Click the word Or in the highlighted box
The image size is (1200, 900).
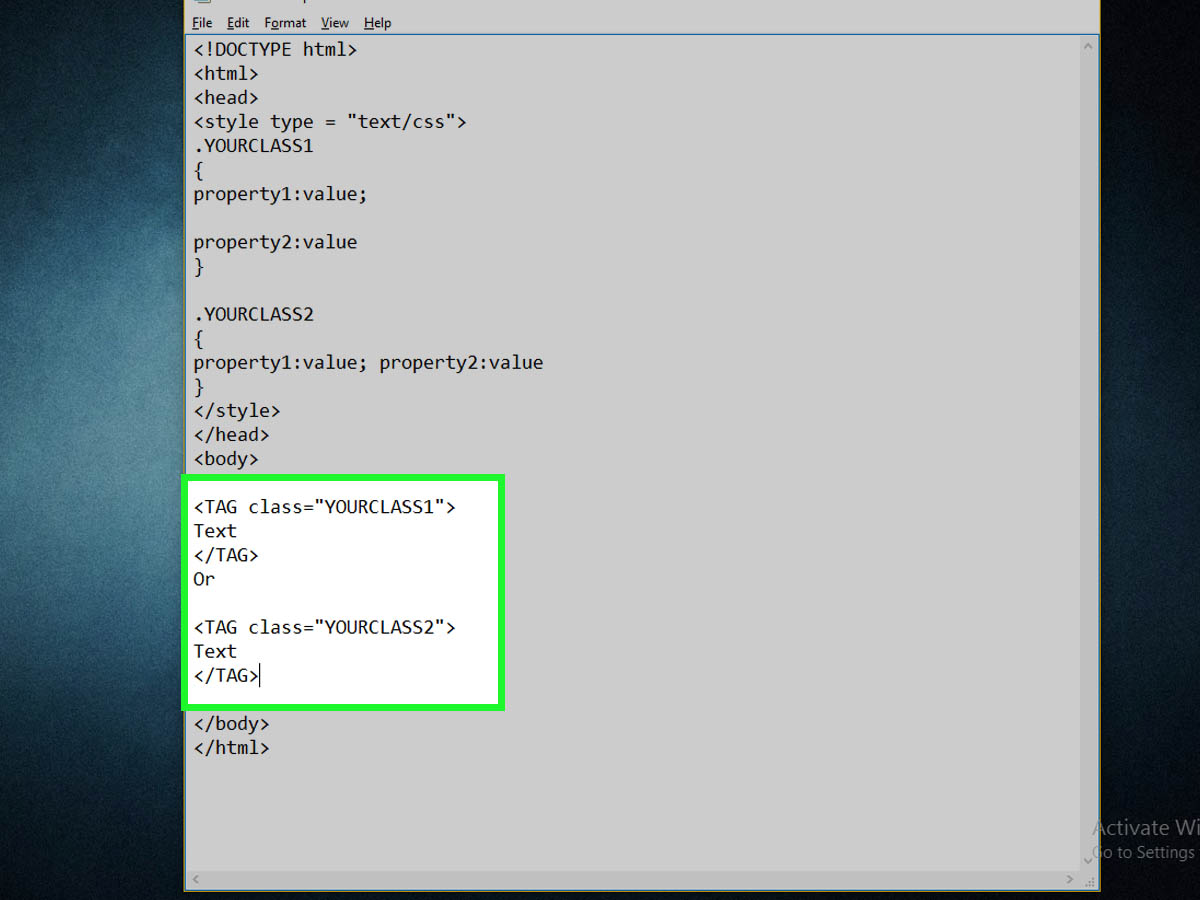point(204,579)
